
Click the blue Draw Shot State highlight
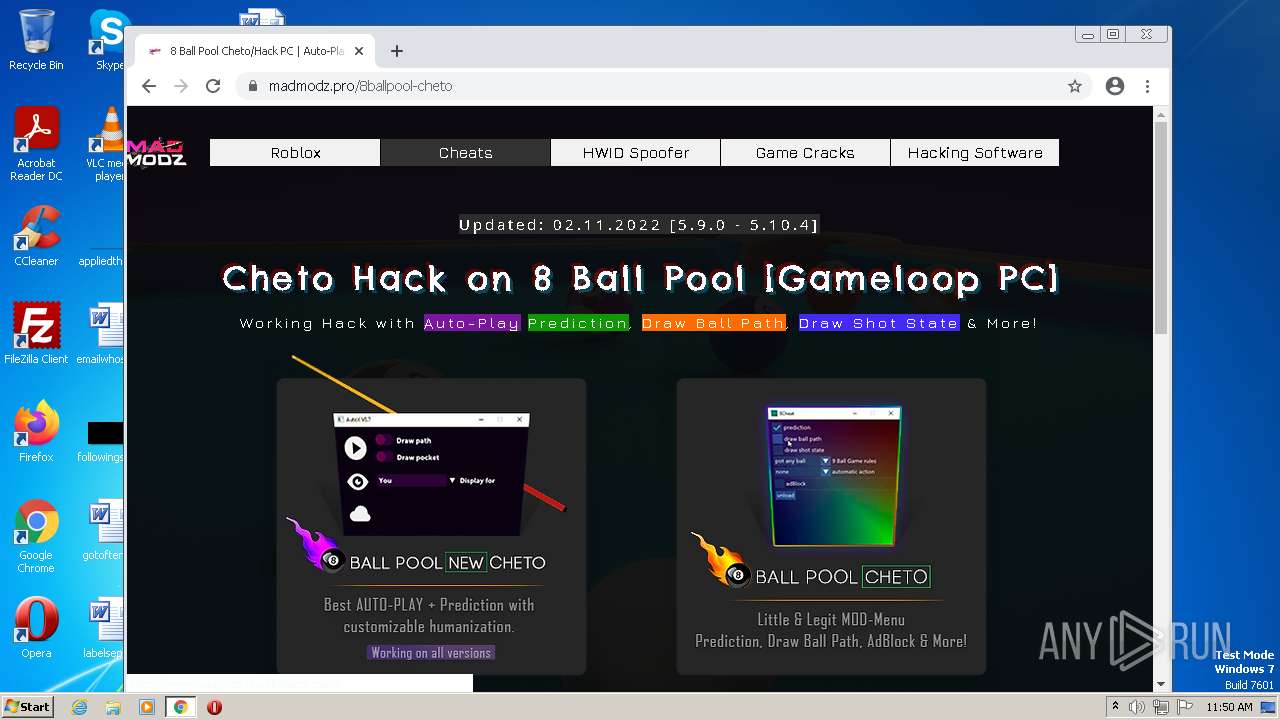tap(879, 323)
